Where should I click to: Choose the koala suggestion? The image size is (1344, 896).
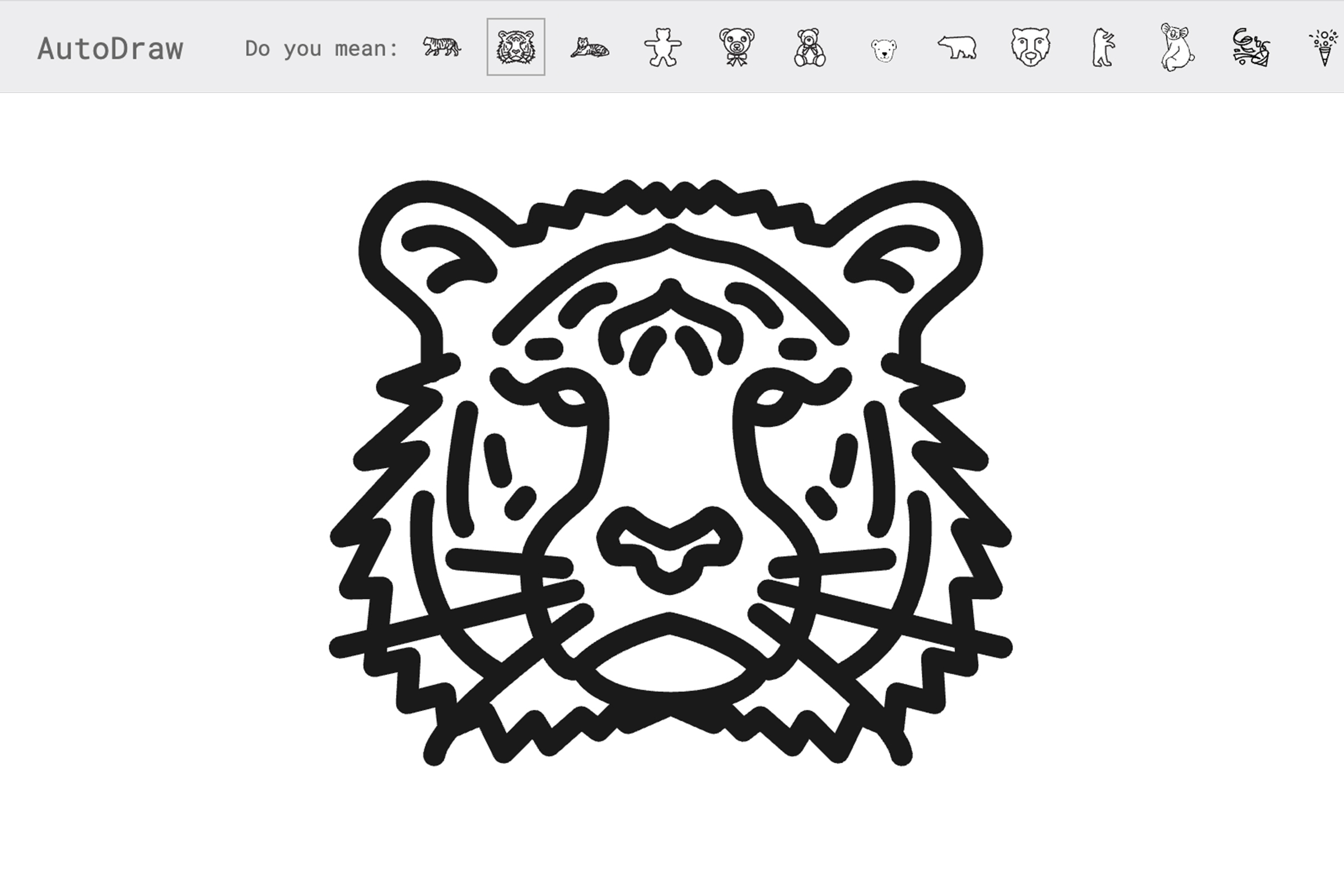click(1177, 47)
